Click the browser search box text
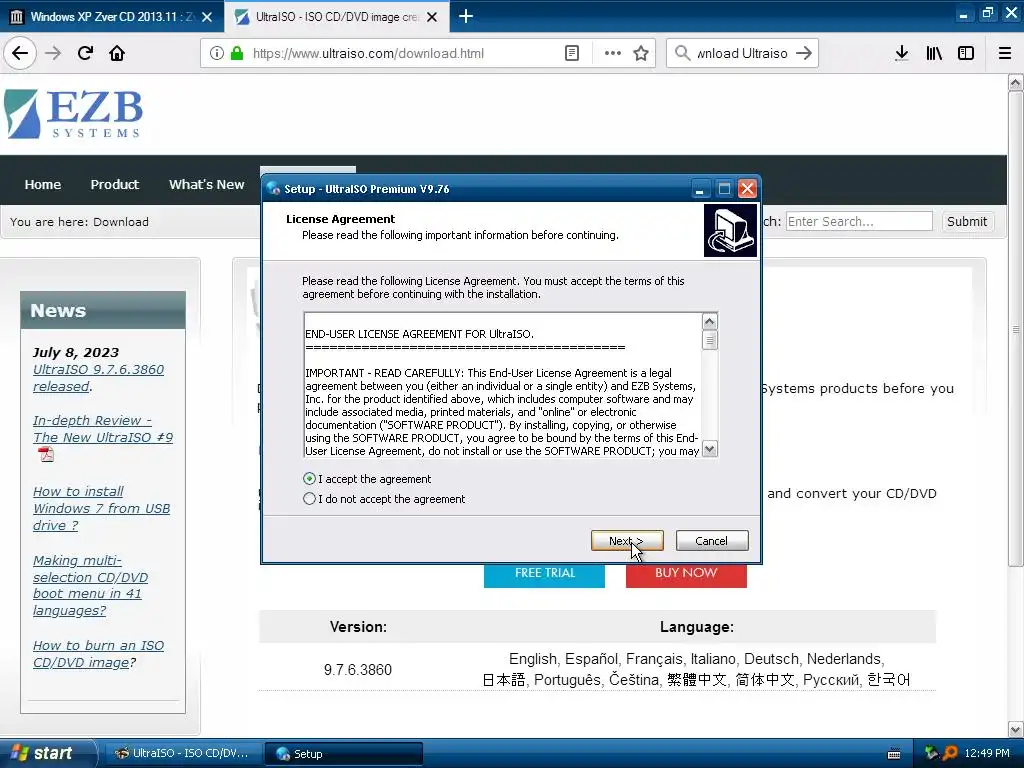Viewport: 1024px width, 768px height. (x=742, y=54)
